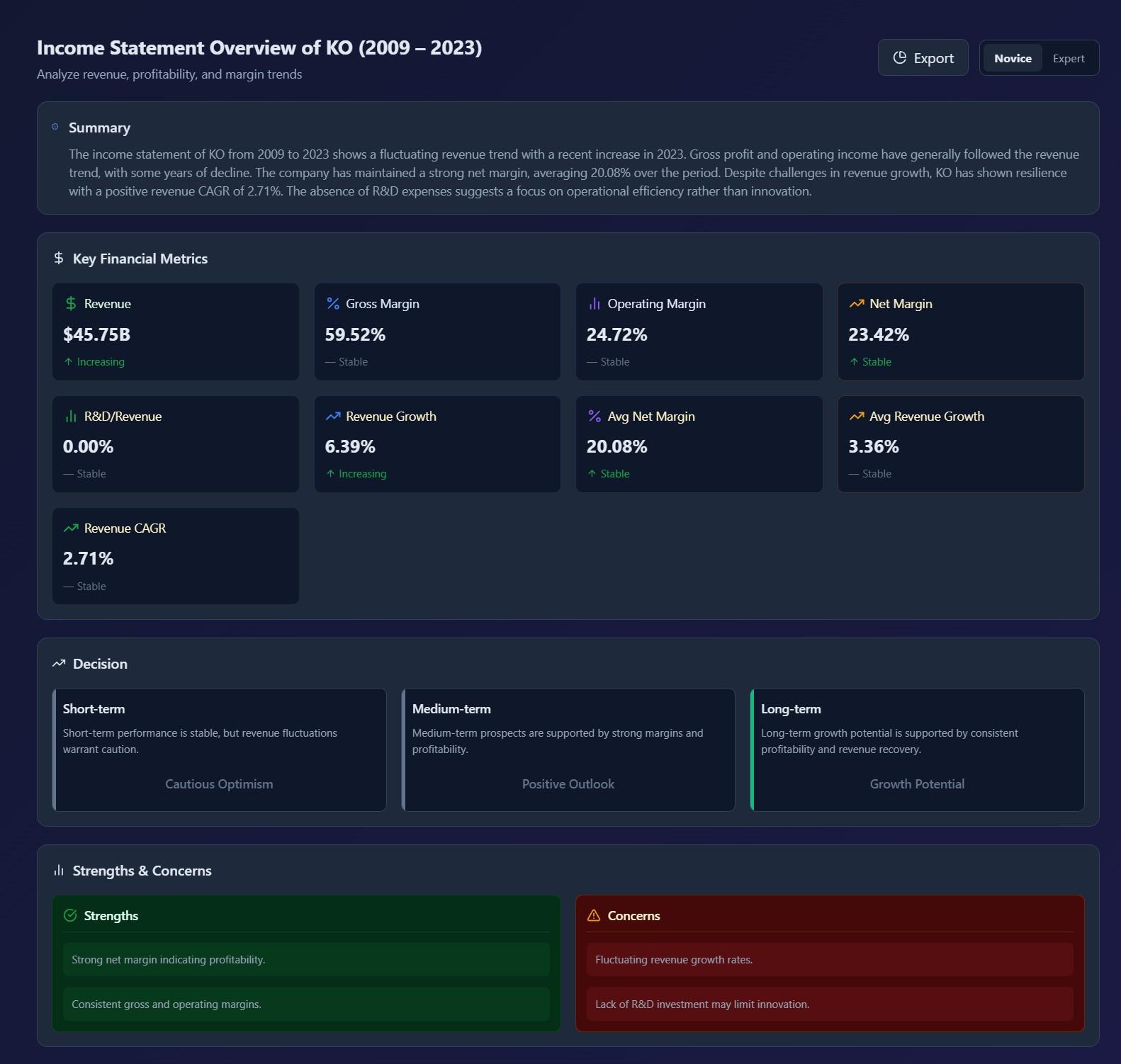1121x1064 pixels.
Task: Click the Growth Potential label
Action: pos(917,783)
